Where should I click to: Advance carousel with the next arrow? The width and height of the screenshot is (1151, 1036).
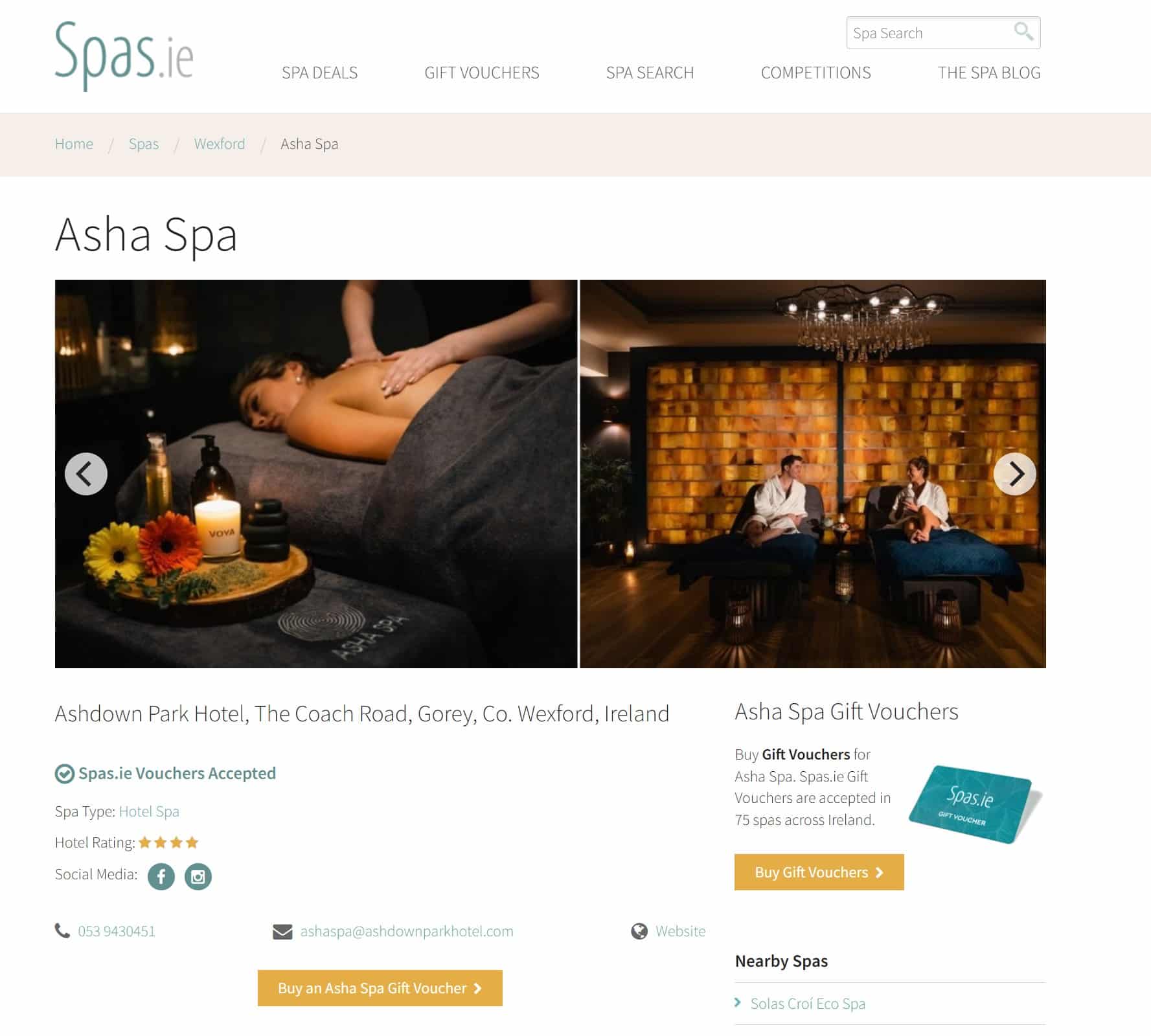click(x=1015, y=474)
